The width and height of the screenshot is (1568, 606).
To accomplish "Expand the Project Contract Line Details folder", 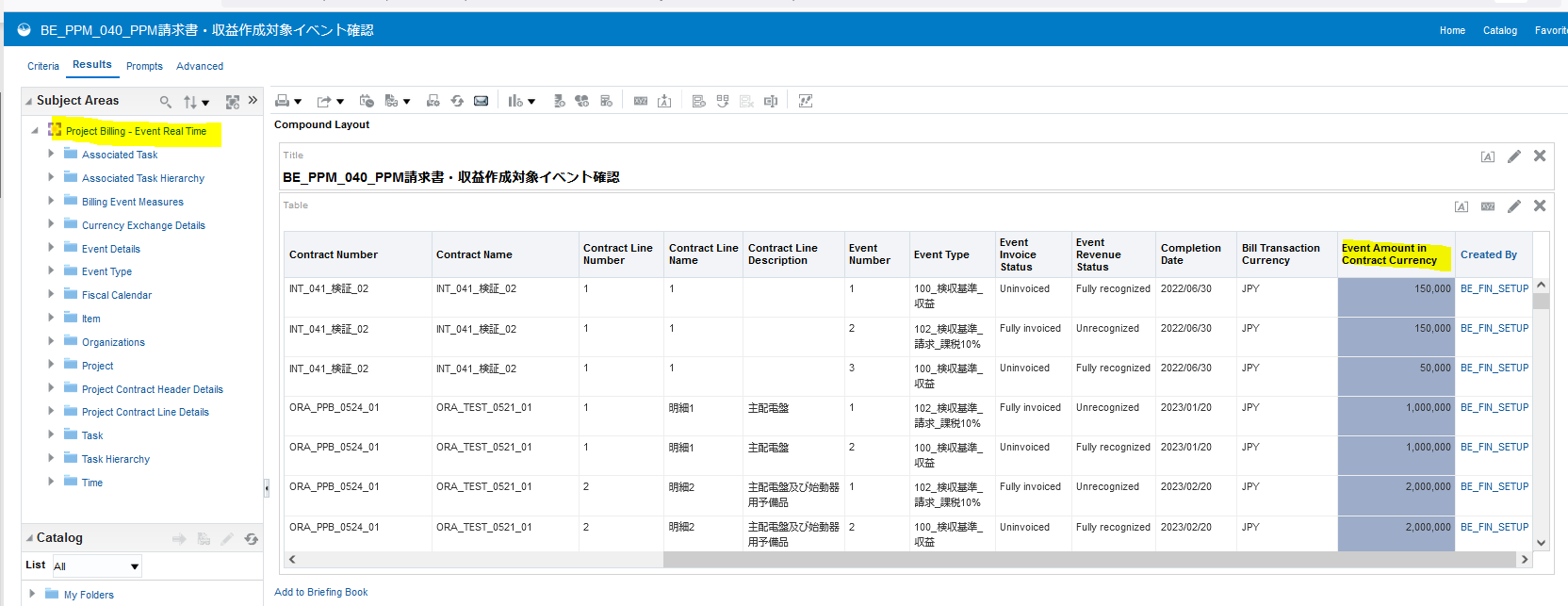I will pos(51,410).
